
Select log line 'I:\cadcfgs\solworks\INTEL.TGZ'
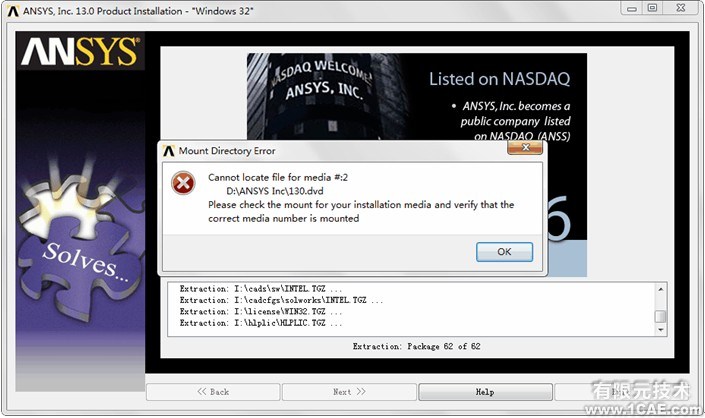click(x=281, y=300)
